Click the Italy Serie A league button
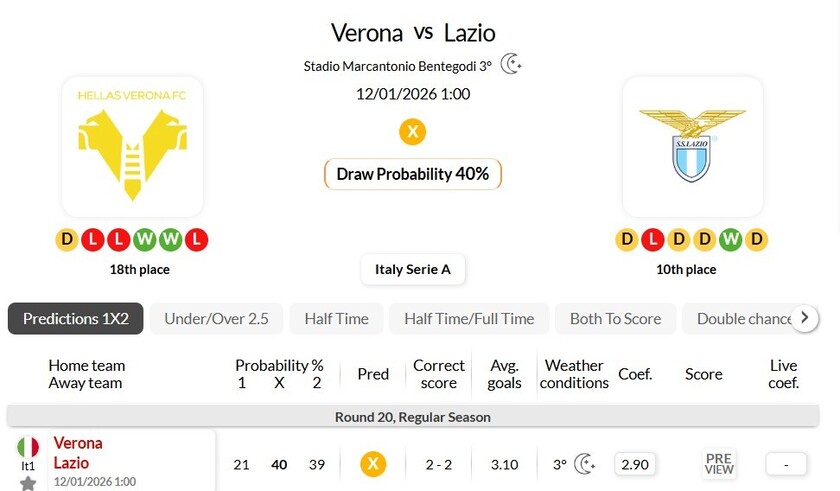The width and height of the screenshot is (840, 491). tap(413, 269)
